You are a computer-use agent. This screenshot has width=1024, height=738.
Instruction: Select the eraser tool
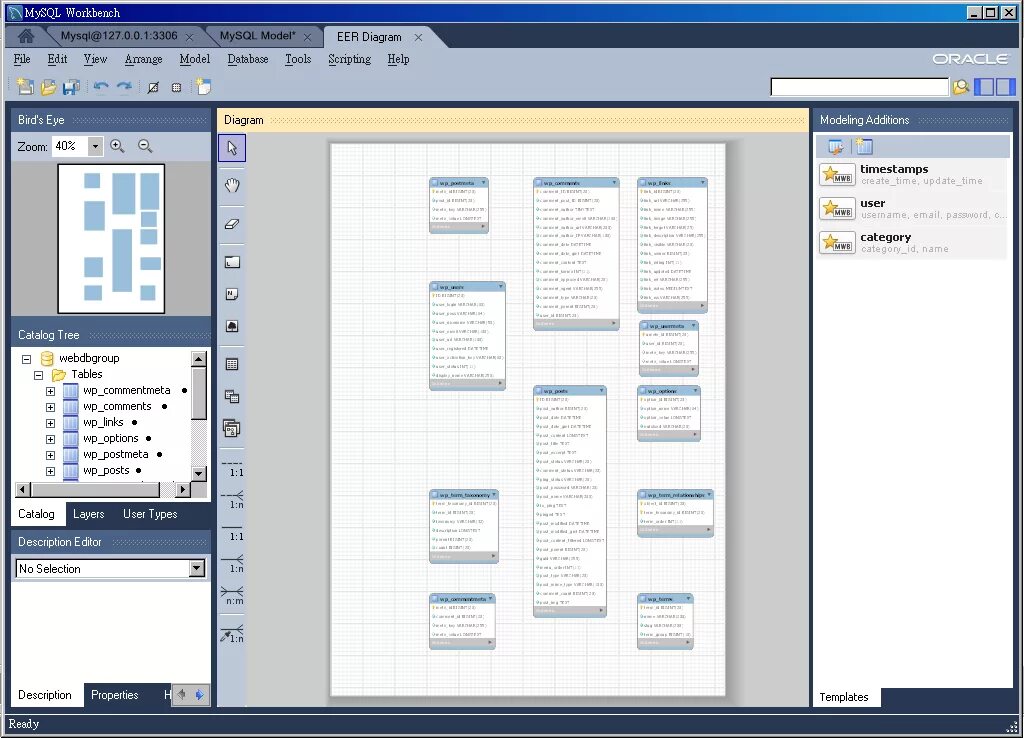coord(232,223)
